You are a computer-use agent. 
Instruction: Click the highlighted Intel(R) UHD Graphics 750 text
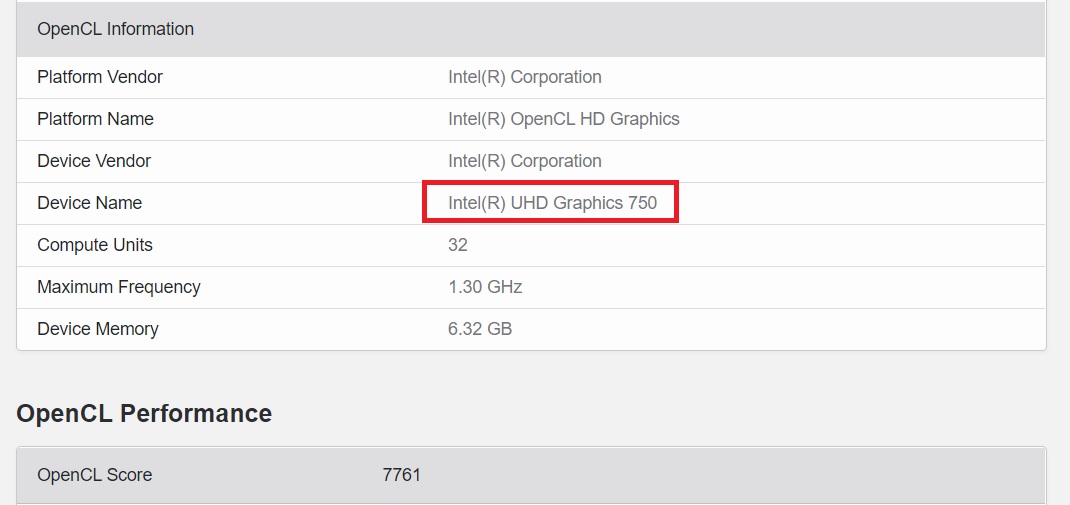552,203
